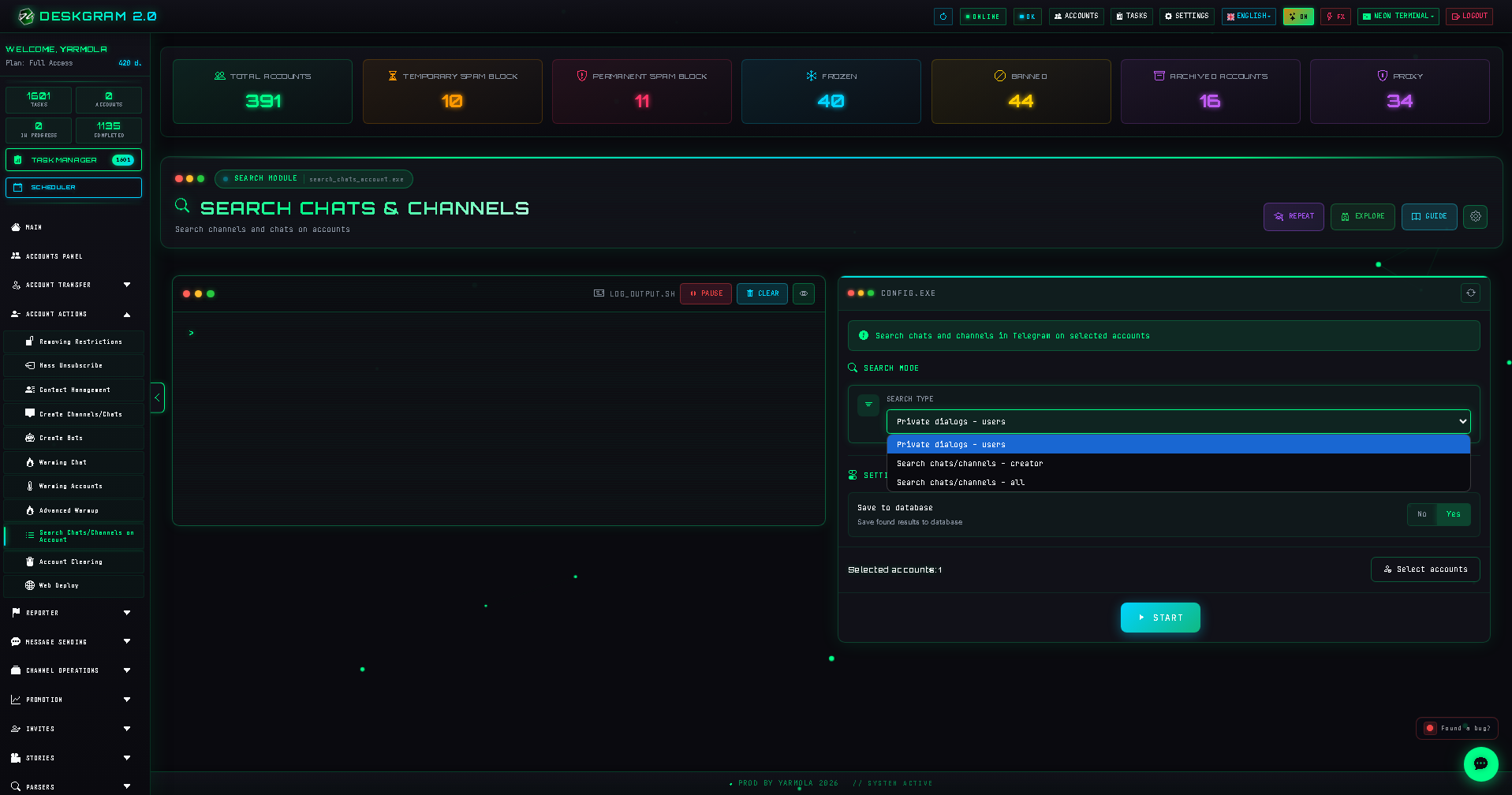
Task: Open Tasks from the top bar
Action: point(1131,17)
